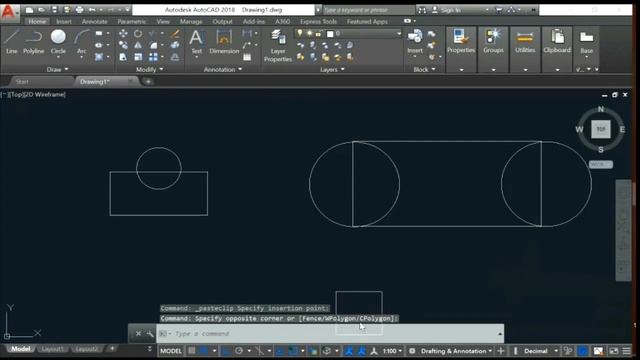Open the Parametric ribbon tab

click(131, 21)
